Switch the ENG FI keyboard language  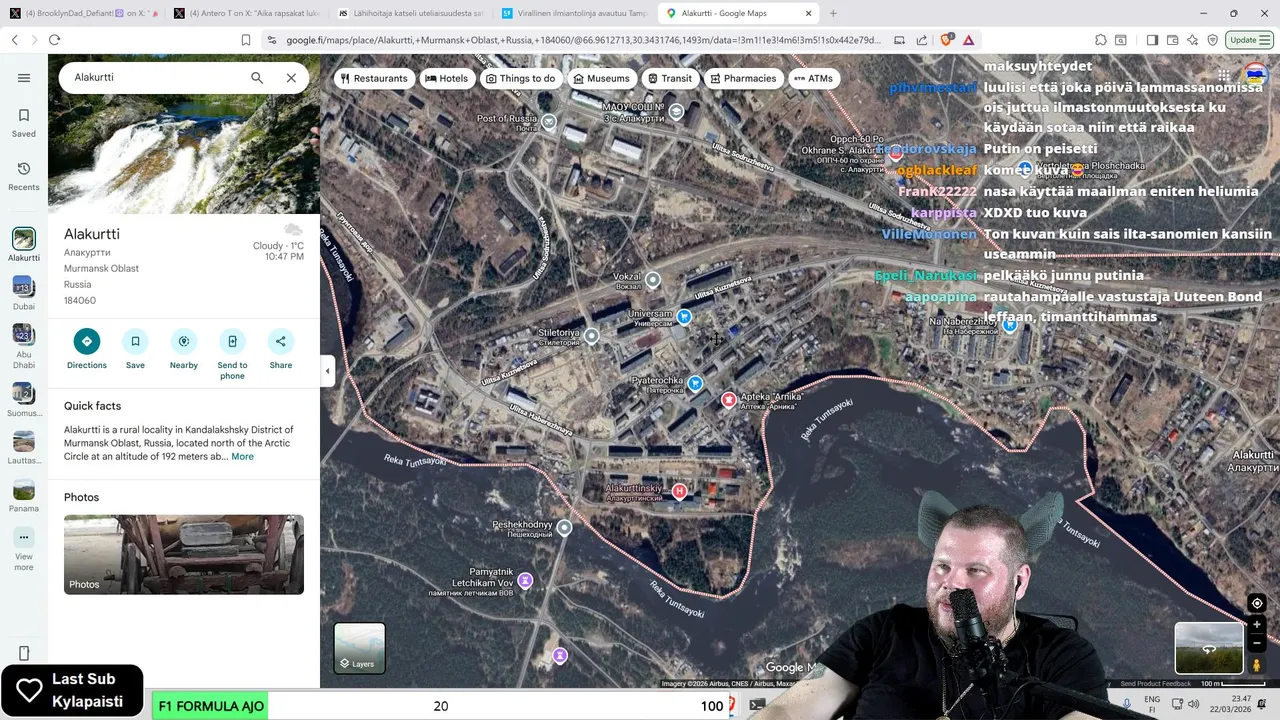click(1152, 704)
